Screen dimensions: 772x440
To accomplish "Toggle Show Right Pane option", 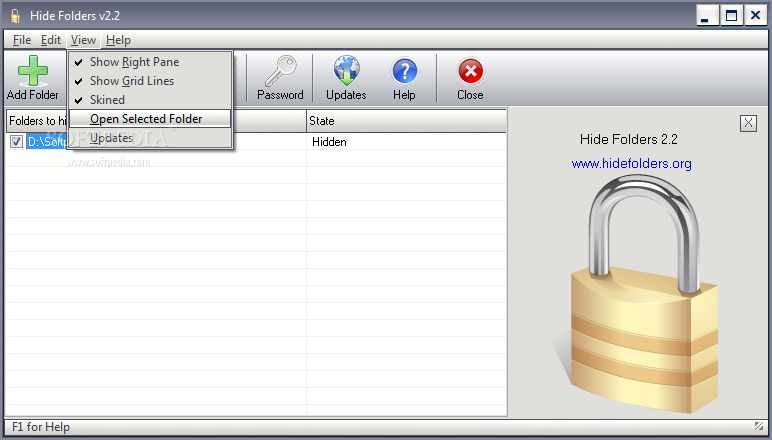I will 150,62.
